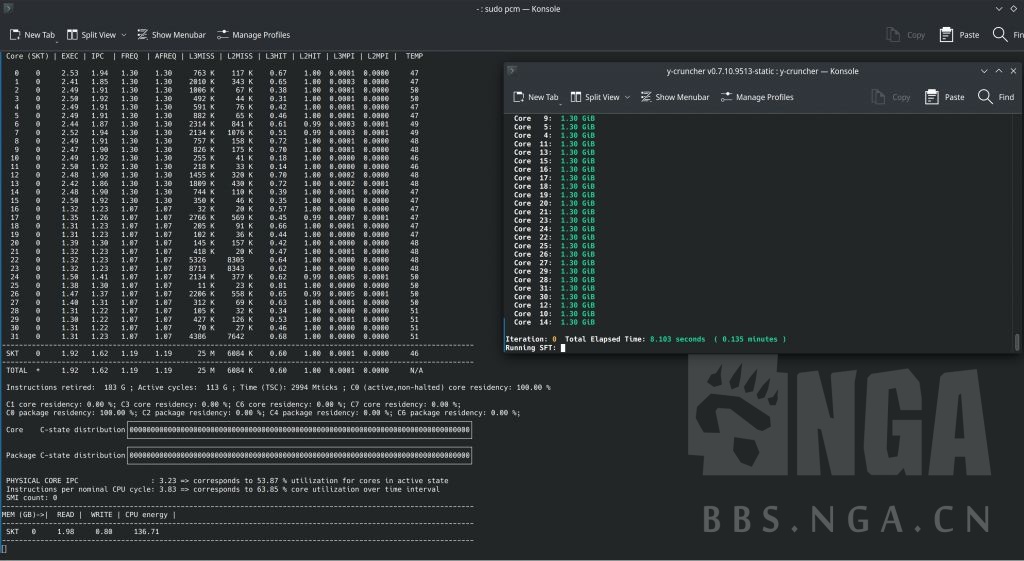Screen dimensions: 1024x561
Task: Click New Tab icon in sudo pcm window
Action: coord(15,35)
